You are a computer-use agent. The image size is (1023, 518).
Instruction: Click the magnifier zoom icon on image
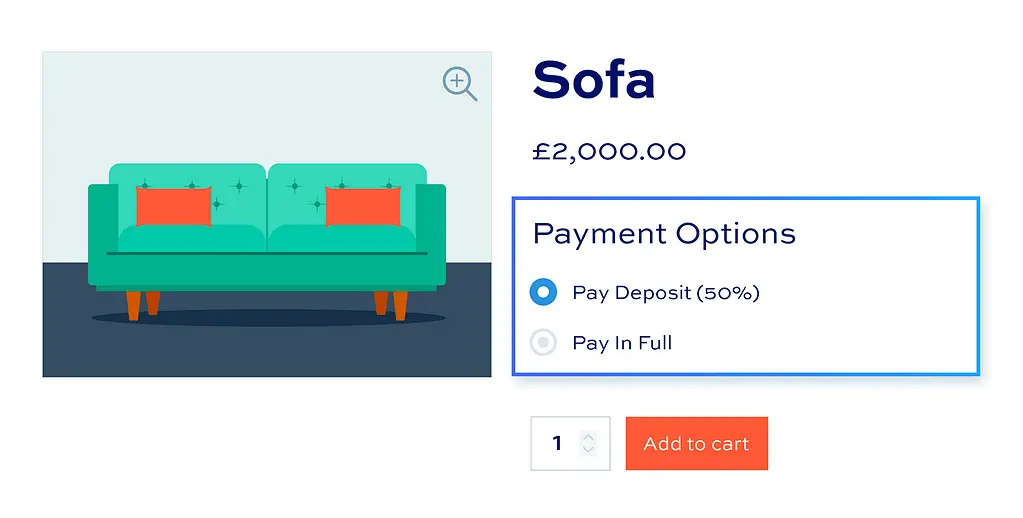[459, 84]
